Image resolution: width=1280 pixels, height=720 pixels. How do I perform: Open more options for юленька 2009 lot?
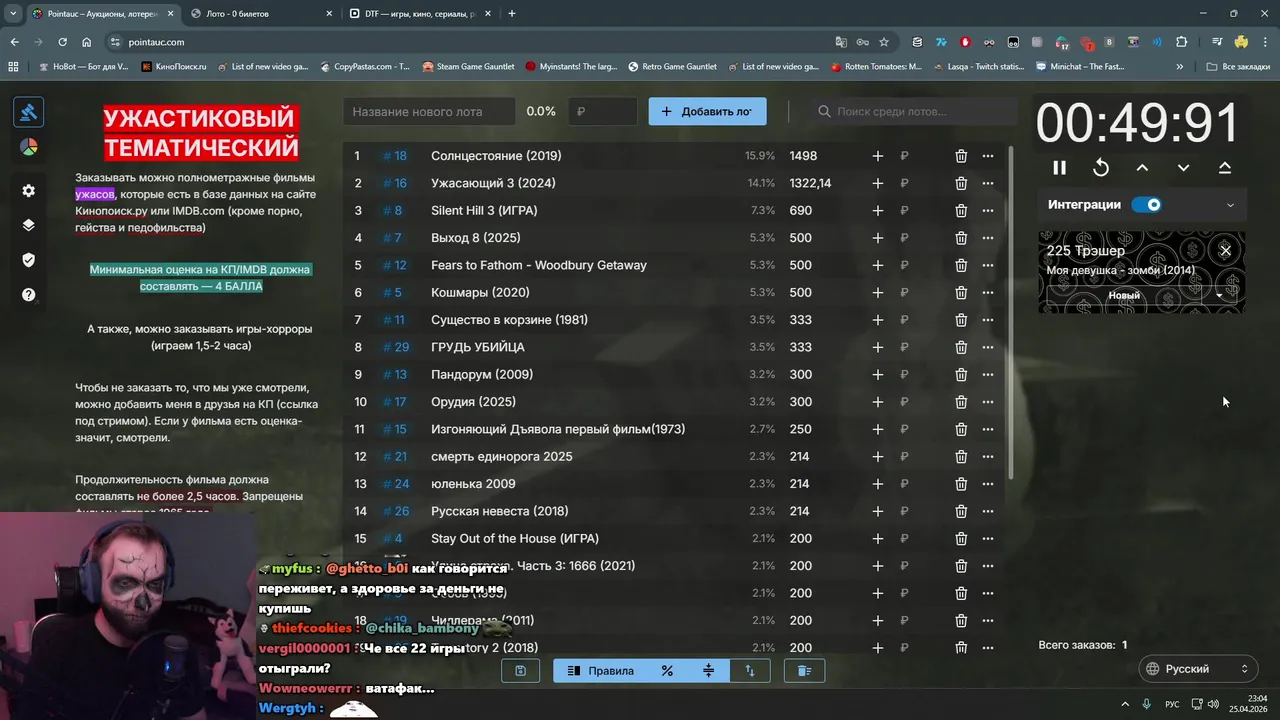point(988,484)
